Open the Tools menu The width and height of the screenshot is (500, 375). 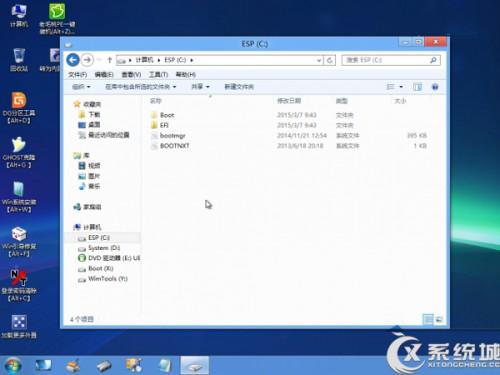(158, 75)
